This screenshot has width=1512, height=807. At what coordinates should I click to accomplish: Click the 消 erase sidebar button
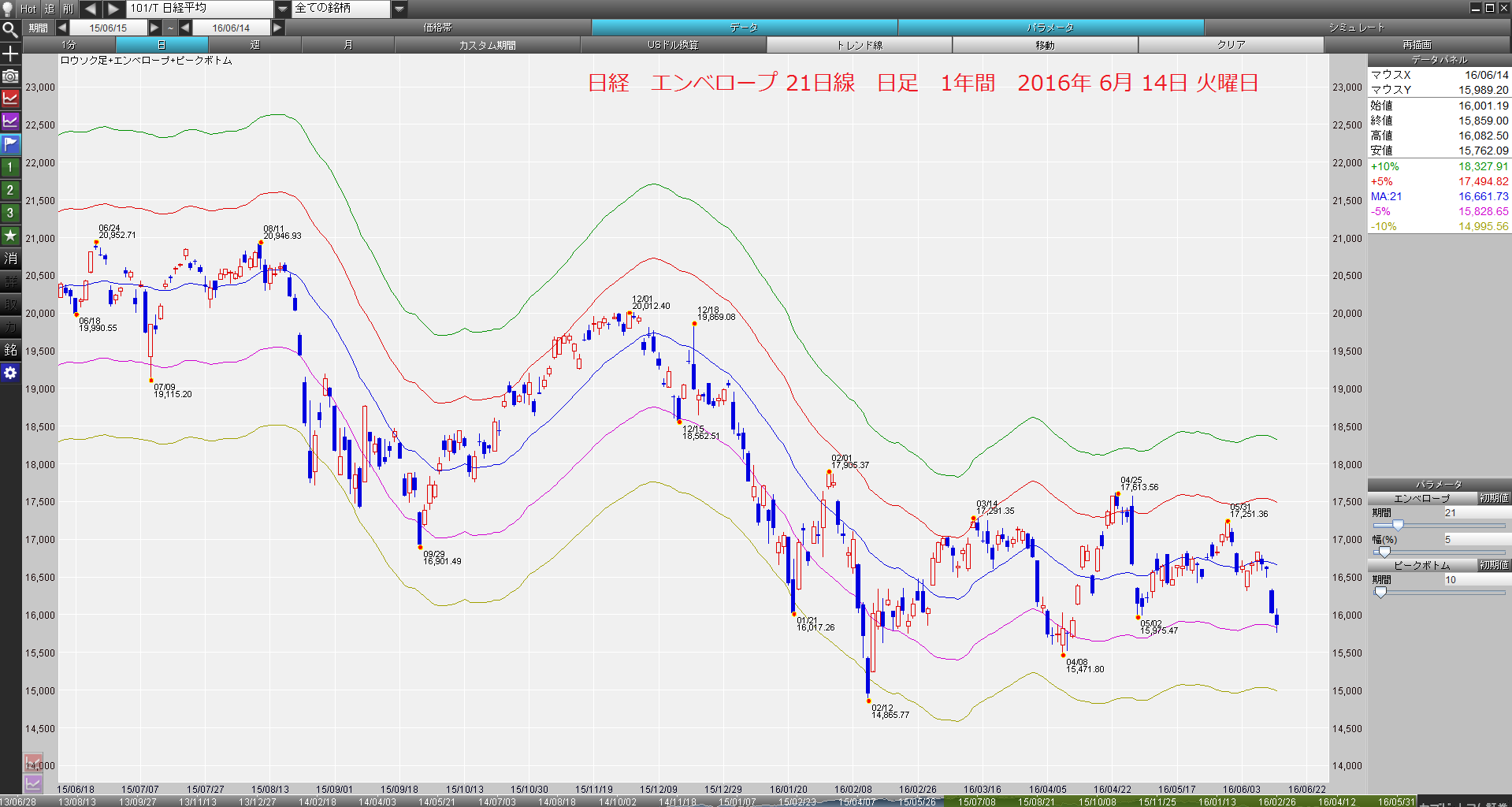click(x=10, y=258)
